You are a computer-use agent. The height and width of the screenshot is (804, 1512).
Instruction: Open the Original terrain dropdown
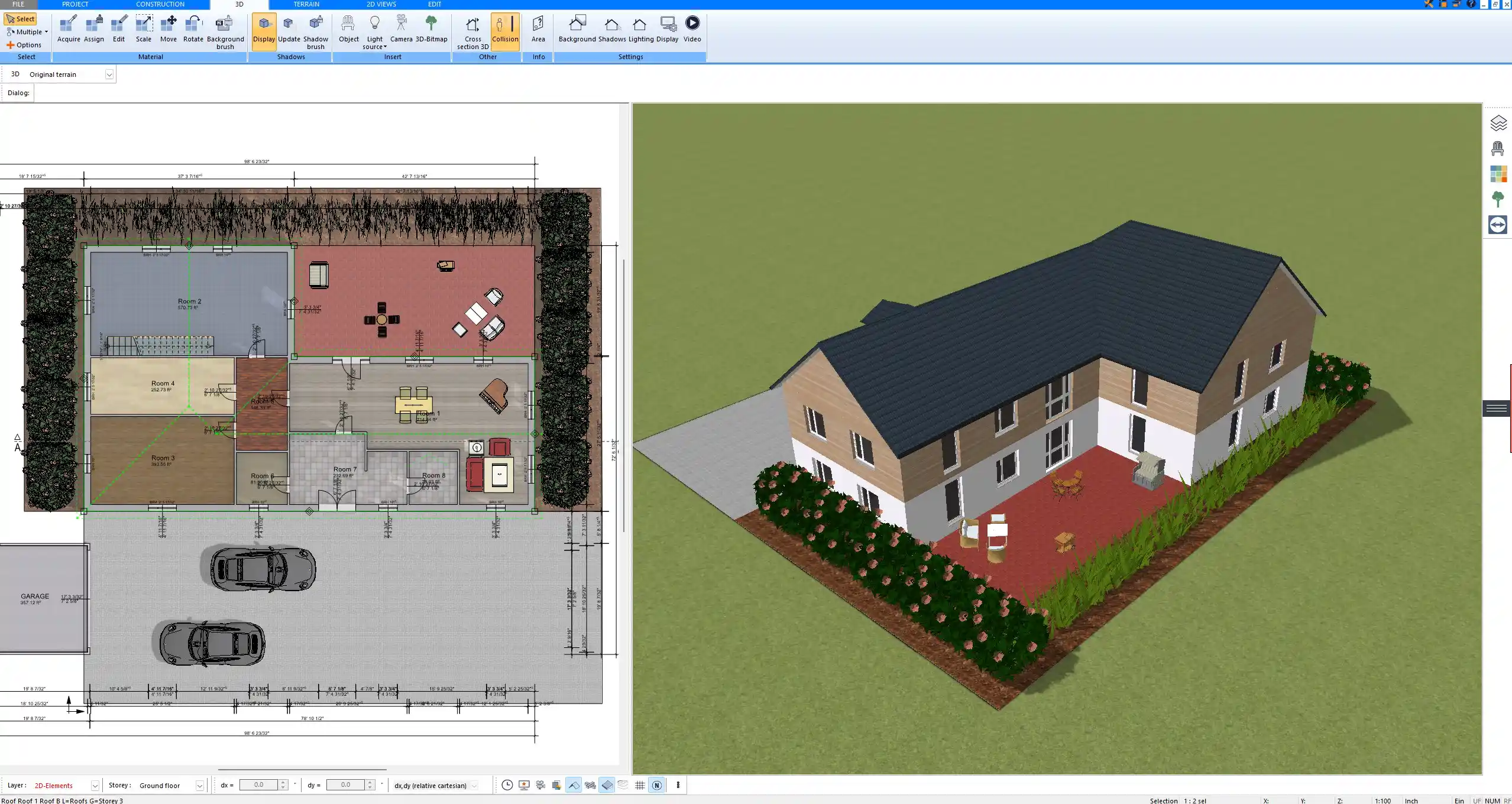[110, 74]
